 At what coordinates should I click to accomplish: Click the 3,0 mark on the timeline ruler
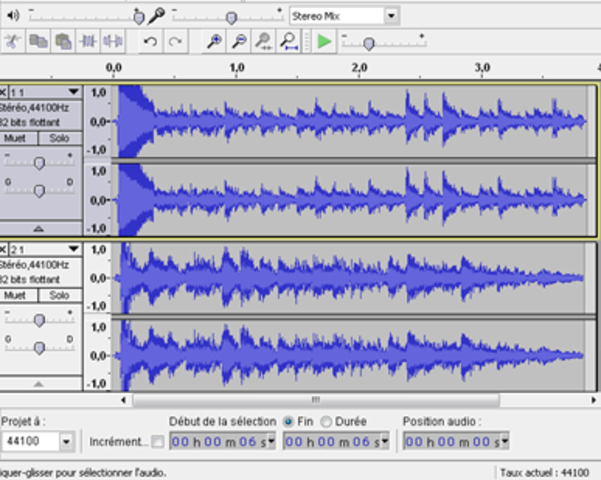(x=482, y=68)
